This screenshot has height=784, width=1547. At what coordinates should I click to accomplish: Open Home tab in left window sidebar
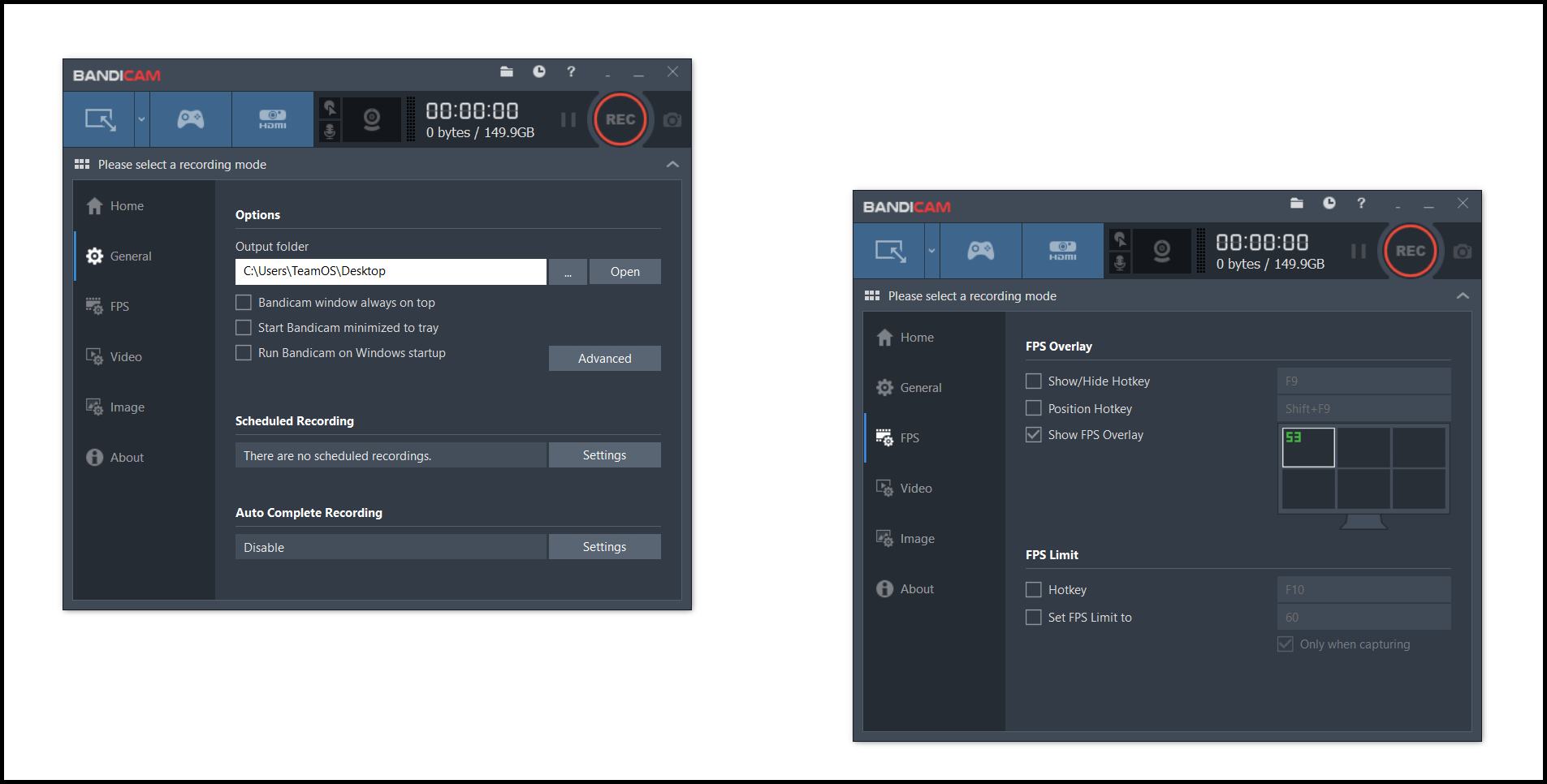[x=145, y=206]
